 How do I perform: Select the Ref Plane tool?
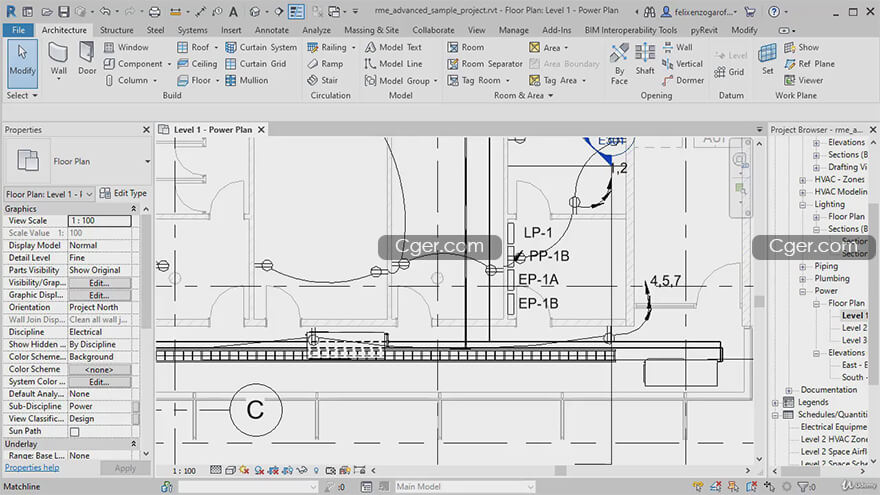click(x=809, y=63)
